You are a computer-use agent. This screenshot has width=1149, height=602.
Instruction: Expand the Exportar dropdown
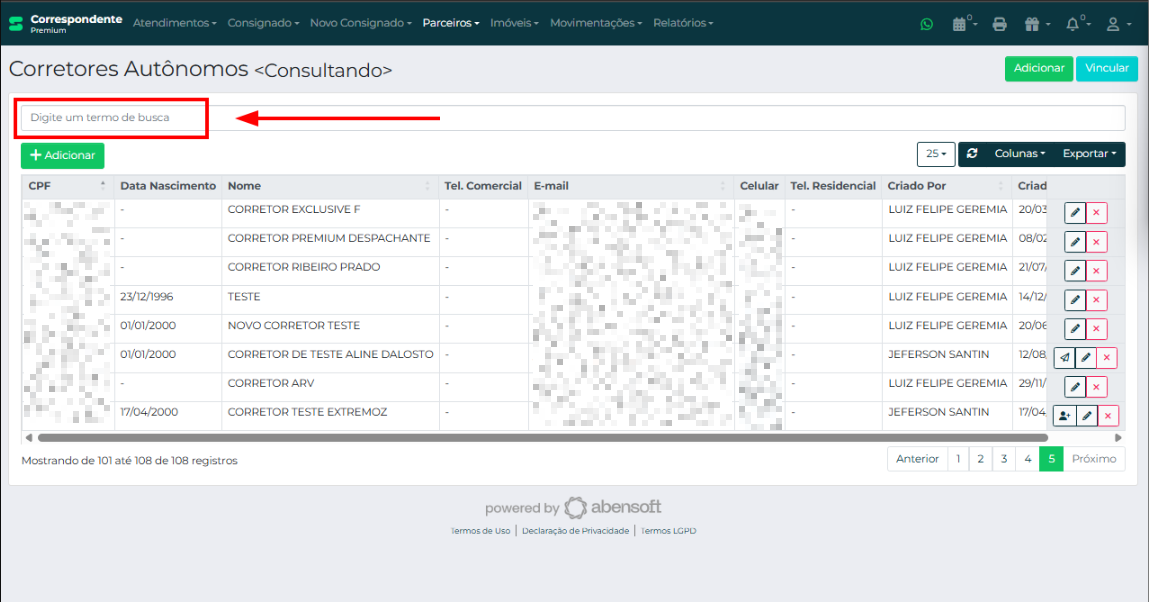[x=1088, y=154]
